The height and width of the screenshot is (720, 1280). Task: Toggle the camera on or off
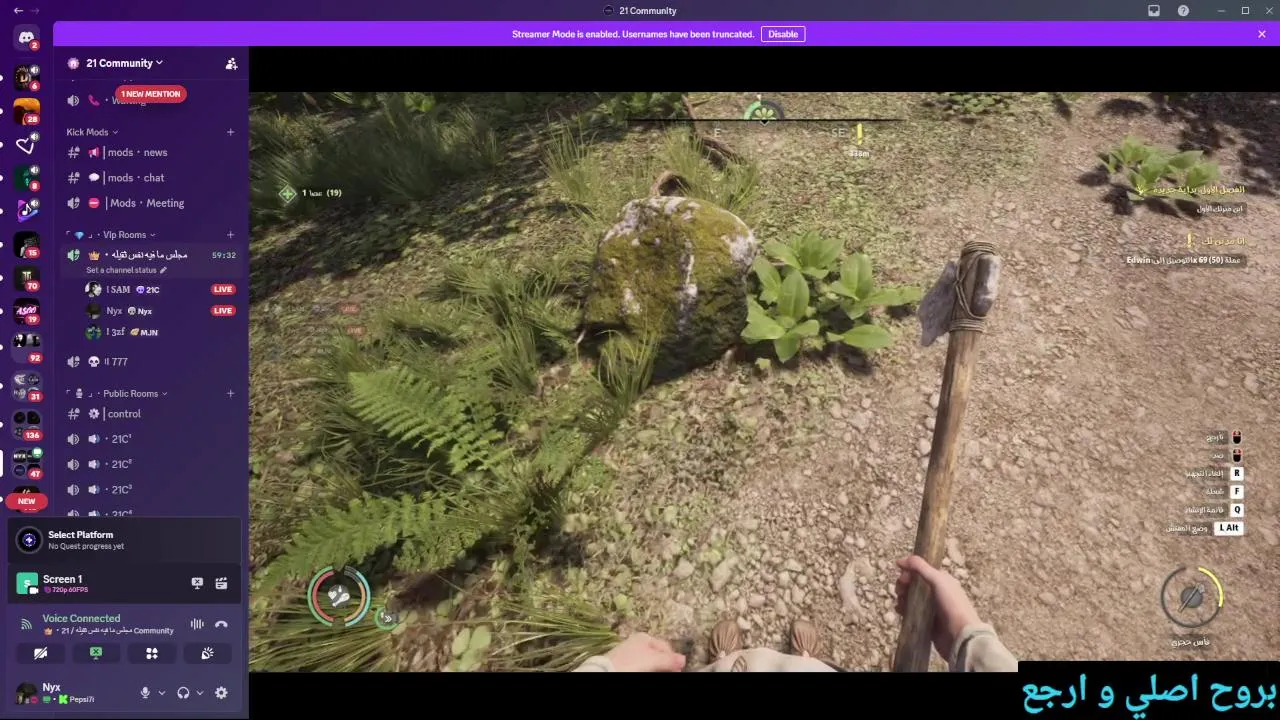[x=40, y=653]
